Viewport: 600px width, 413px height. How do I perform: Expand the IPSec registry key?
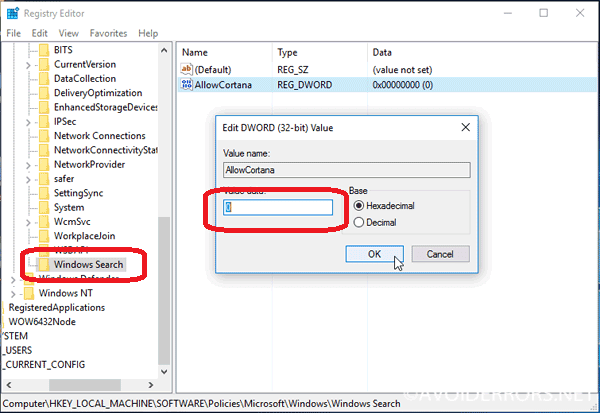click(27, 121)
